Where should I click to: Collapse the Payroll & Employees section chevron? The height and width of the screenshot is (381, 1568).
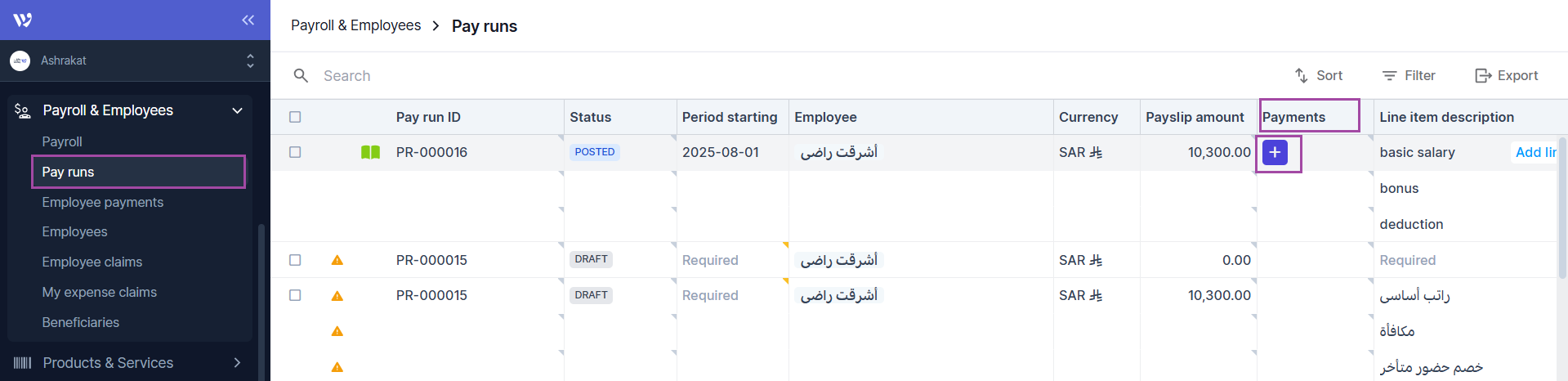(237, 110)
